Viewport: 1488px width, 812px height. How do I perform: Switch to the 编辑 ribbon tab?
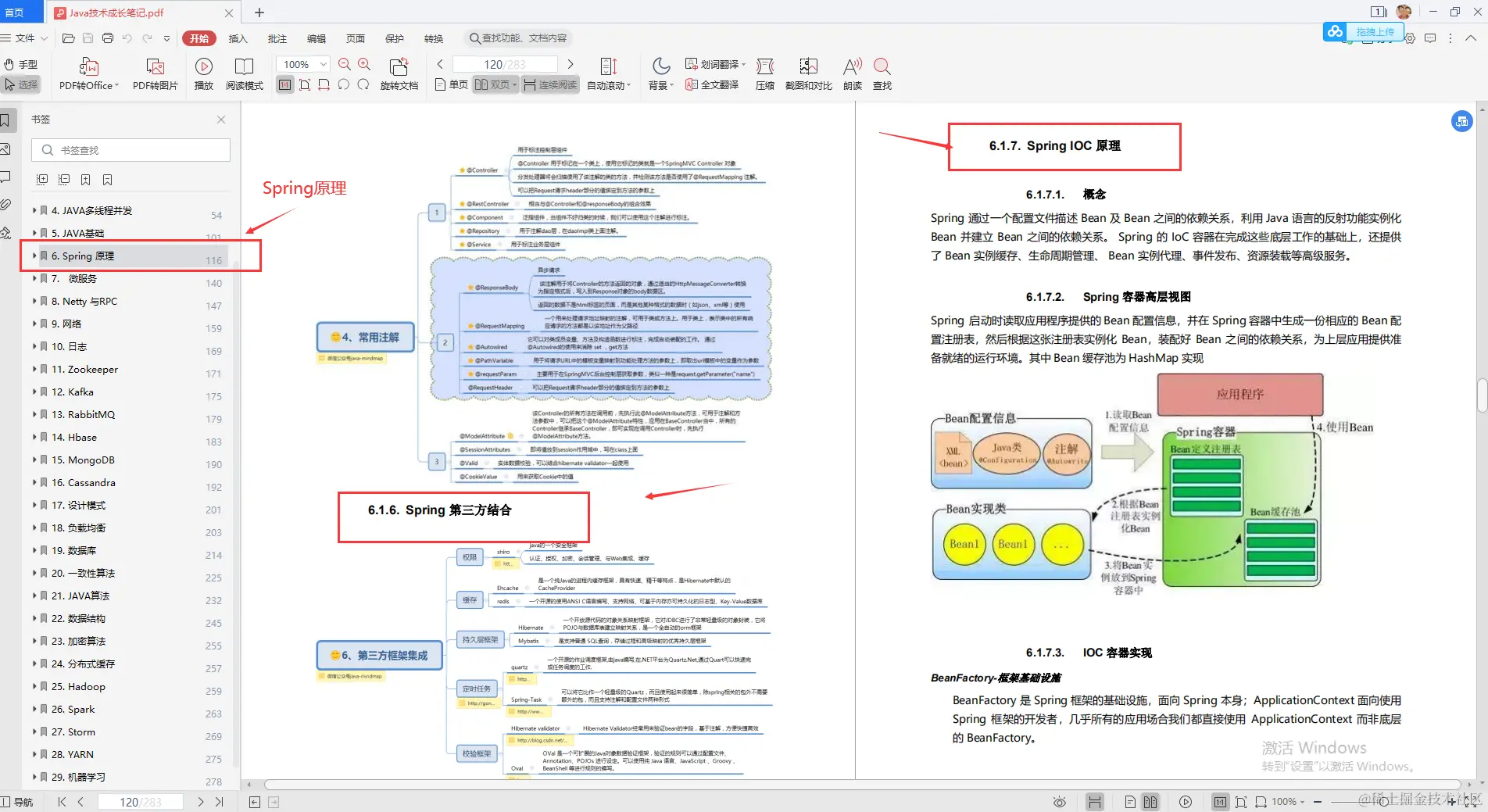coord(316,38)
